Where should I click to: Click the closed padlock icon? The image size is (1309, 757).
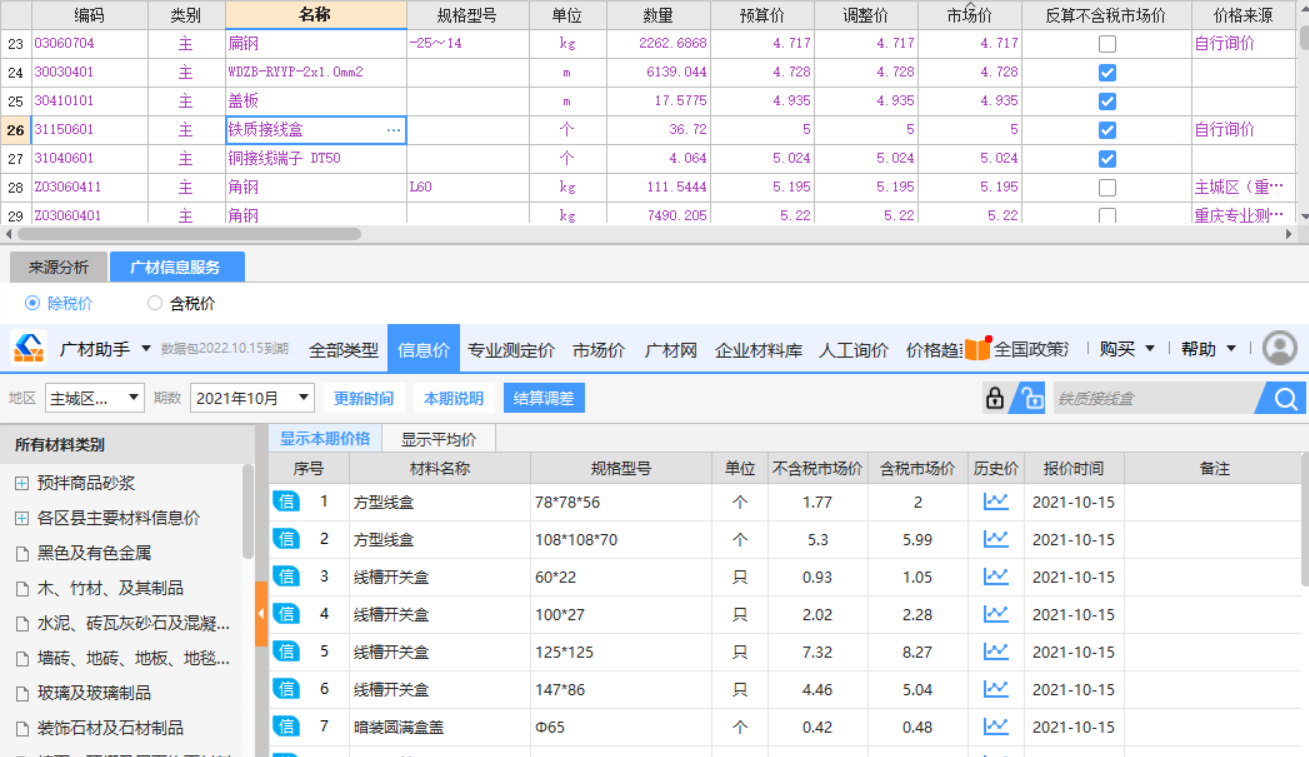pos(994,398)
